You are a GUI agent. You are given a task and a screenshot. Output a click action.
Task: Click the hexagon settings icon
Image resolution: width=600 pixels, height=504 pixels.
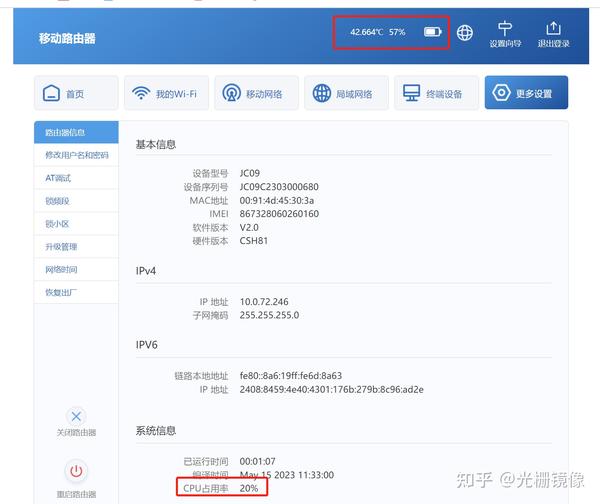501,93
